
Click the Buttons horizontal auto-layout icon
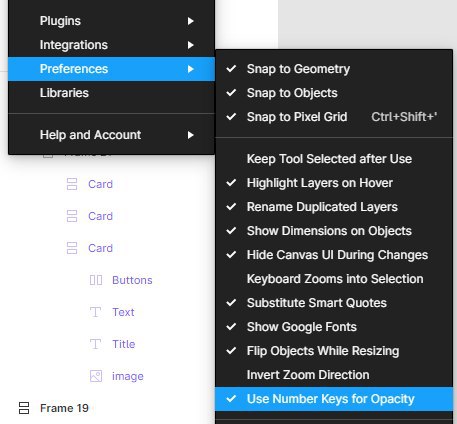96,280
